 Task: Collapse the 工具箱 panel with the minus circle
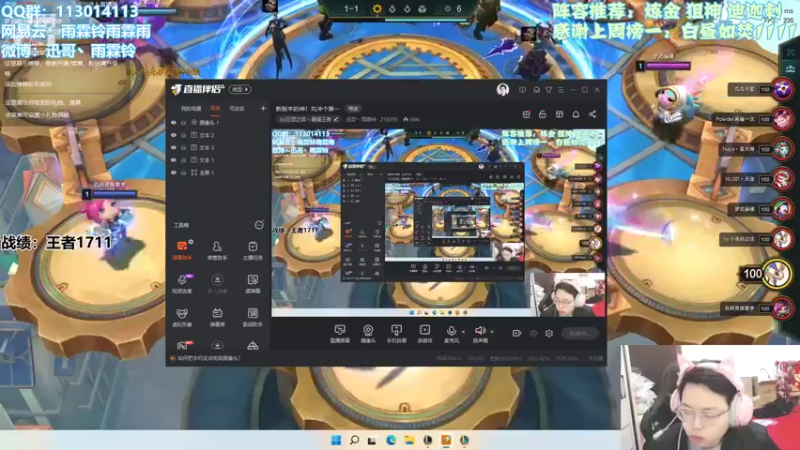tap(259, 225)
